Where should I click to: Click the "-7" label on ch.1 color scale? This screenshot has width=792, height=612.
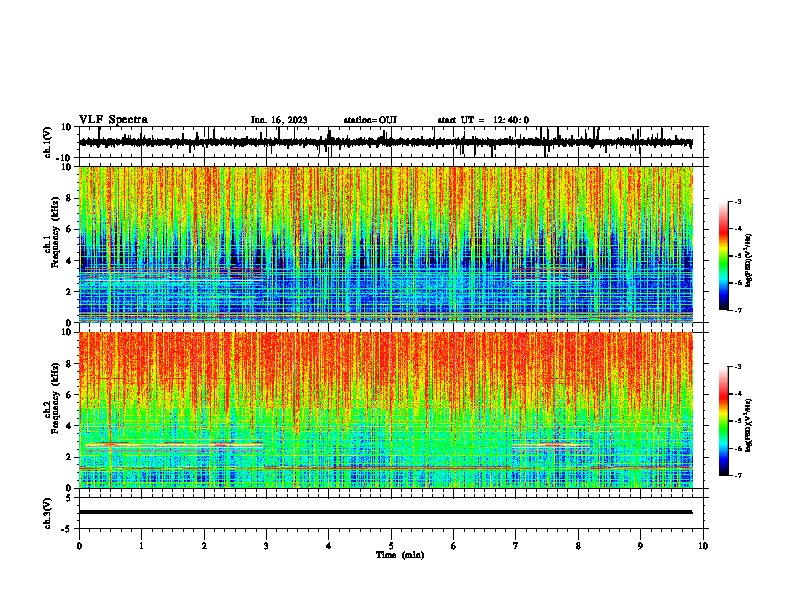click(x=737, y=310)
